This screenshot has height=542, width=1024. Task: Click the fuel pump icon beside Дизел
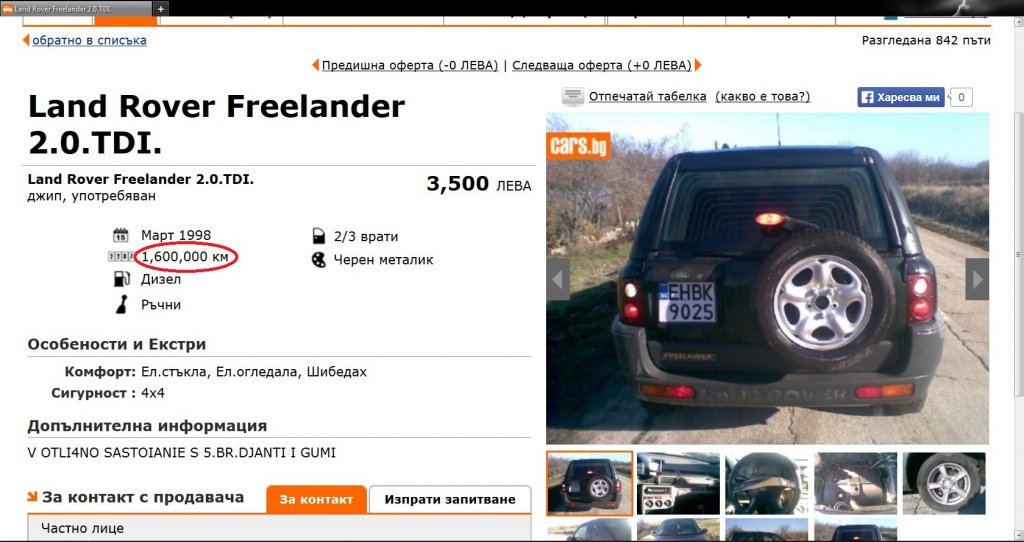[x=121, y=279]
